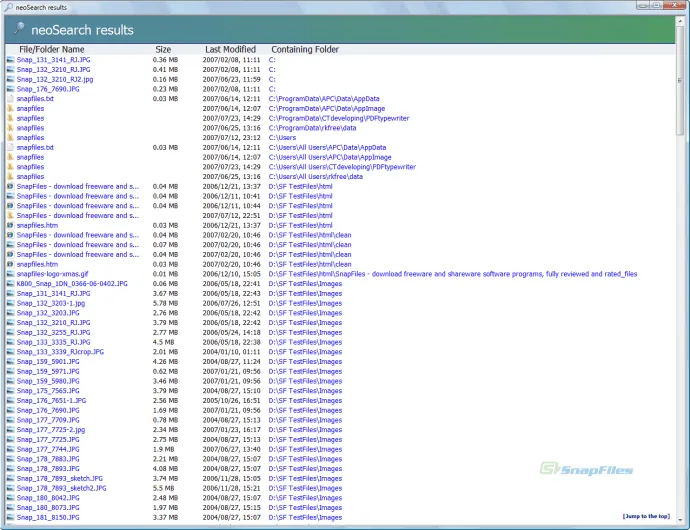
Task: Open the SnapFiles download freeware link dated 2006/12/11, 10:44
Action: [77, 206]
